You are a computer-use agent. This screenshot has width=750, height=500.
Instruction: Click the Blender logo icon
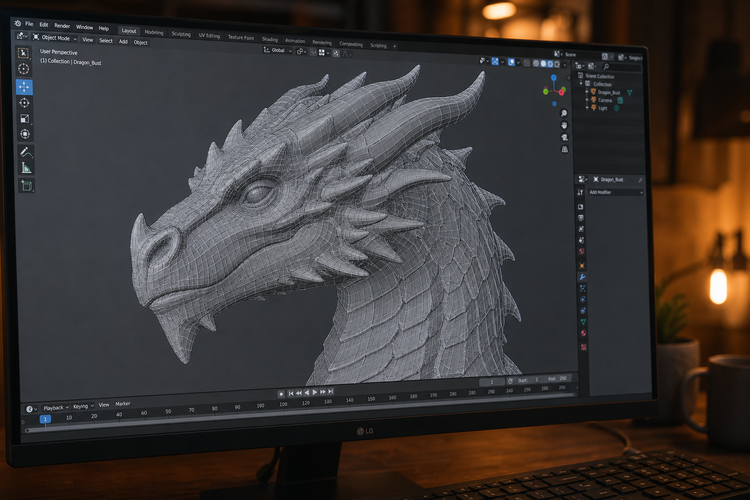point(18,23)
